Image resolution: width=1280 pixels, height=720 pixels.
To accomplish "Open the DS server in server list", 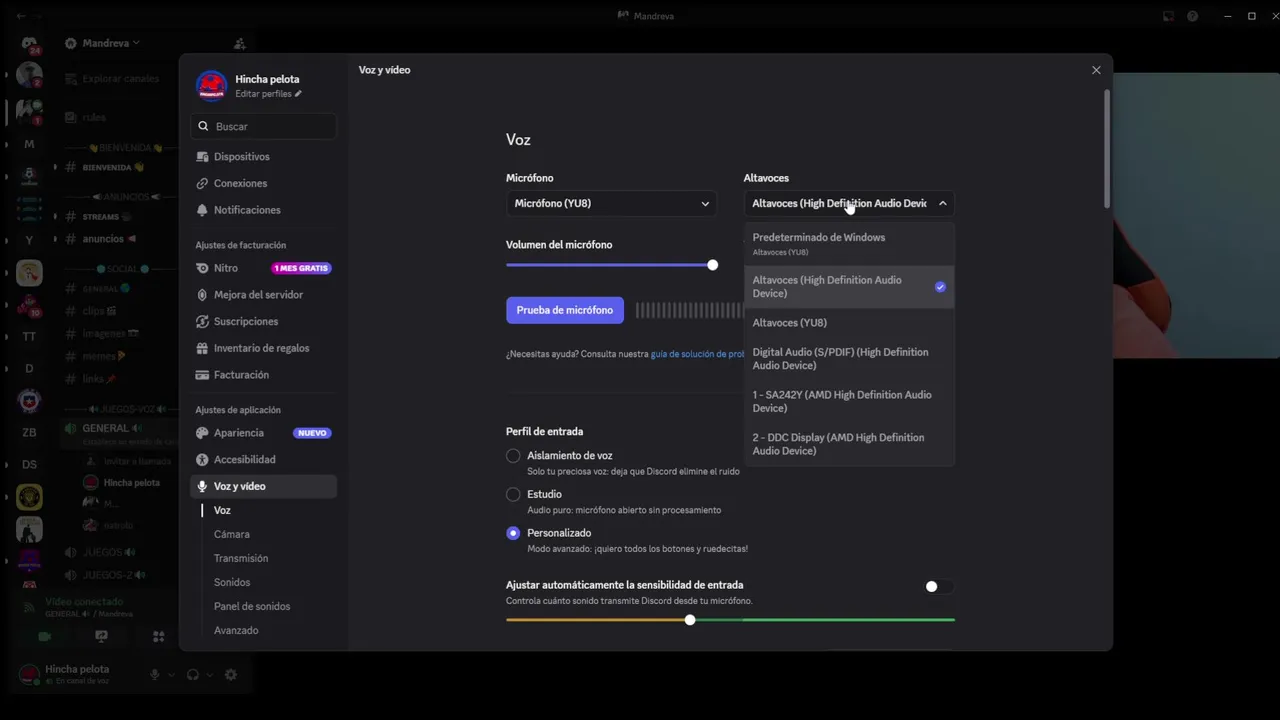I will pos(29,465).
